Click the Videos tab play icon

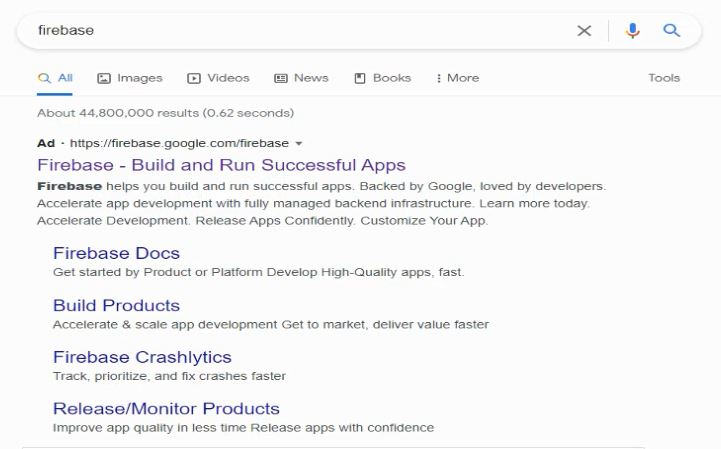pos(194,78)
